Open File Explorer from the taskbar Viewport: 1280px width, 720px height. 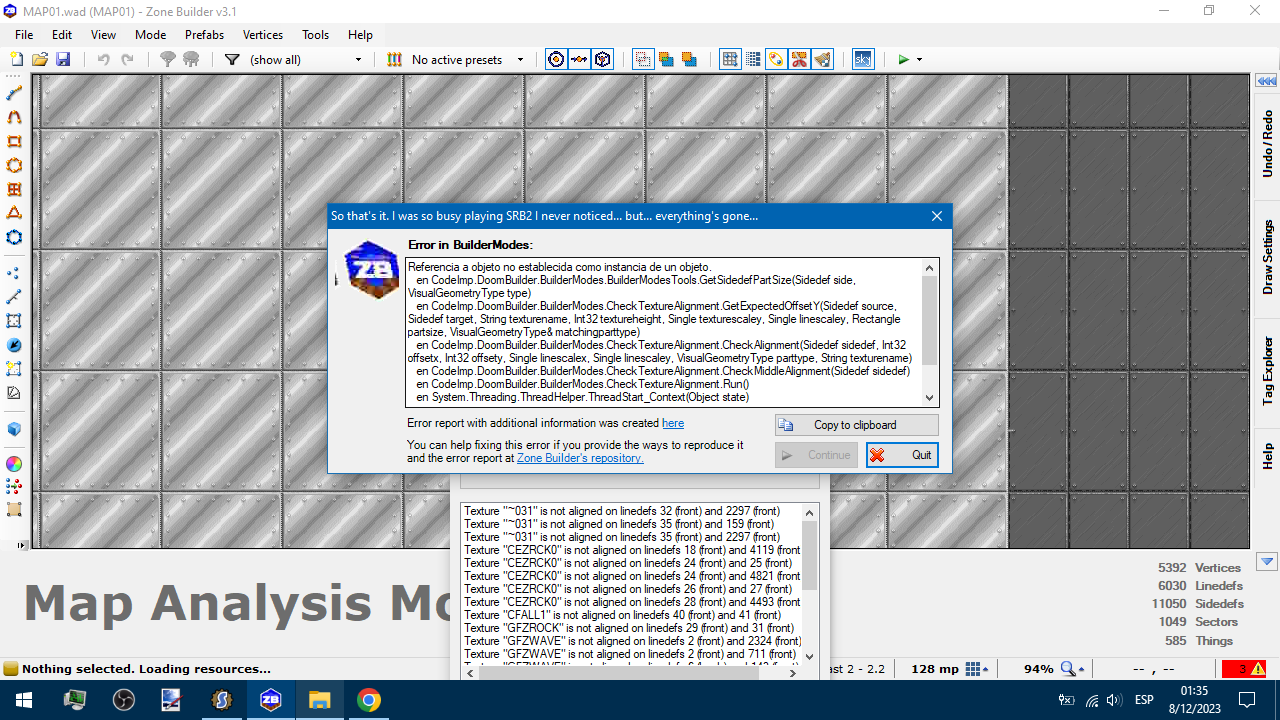[x=319, y=700]
